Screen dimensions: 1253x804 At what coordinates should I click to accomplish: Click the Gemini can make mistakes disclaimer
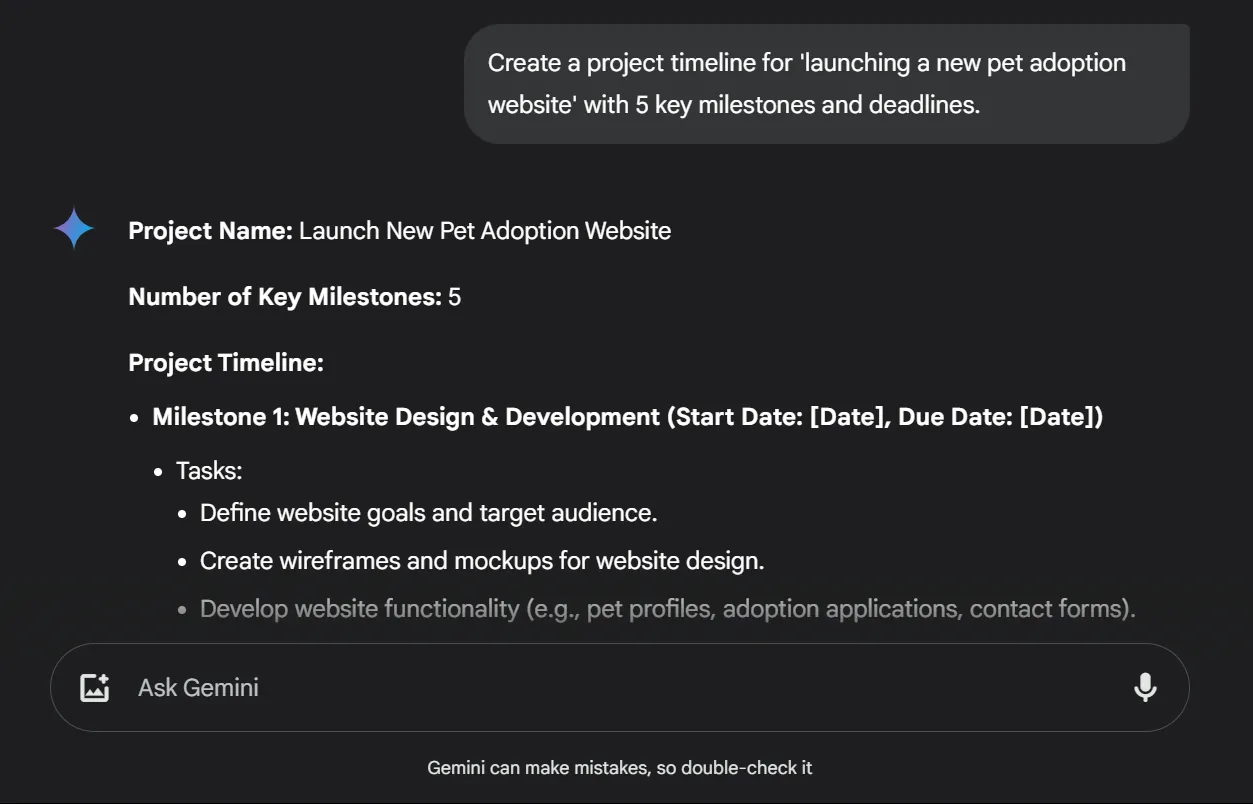click(x=620, y=768)
